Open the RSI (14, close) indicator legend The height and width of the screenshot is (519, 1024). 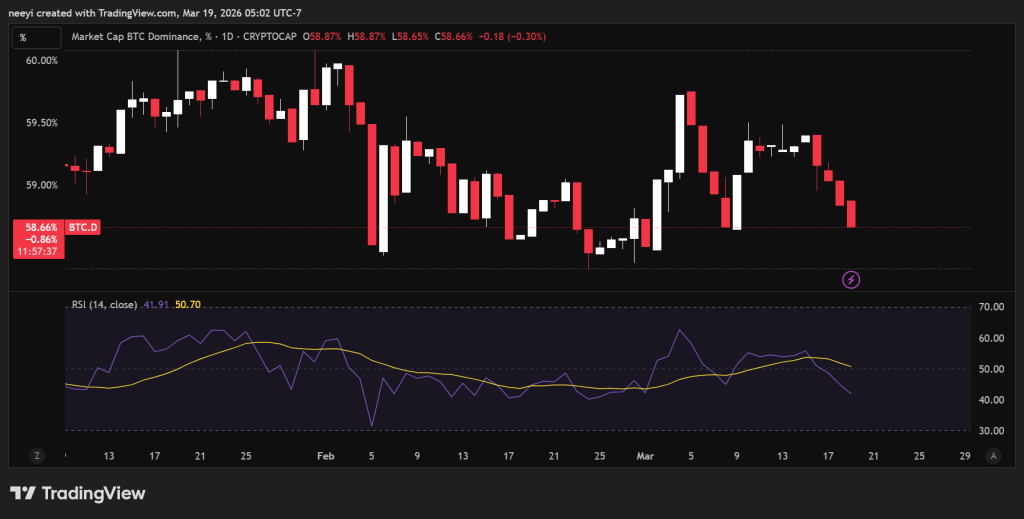point(104,303)
